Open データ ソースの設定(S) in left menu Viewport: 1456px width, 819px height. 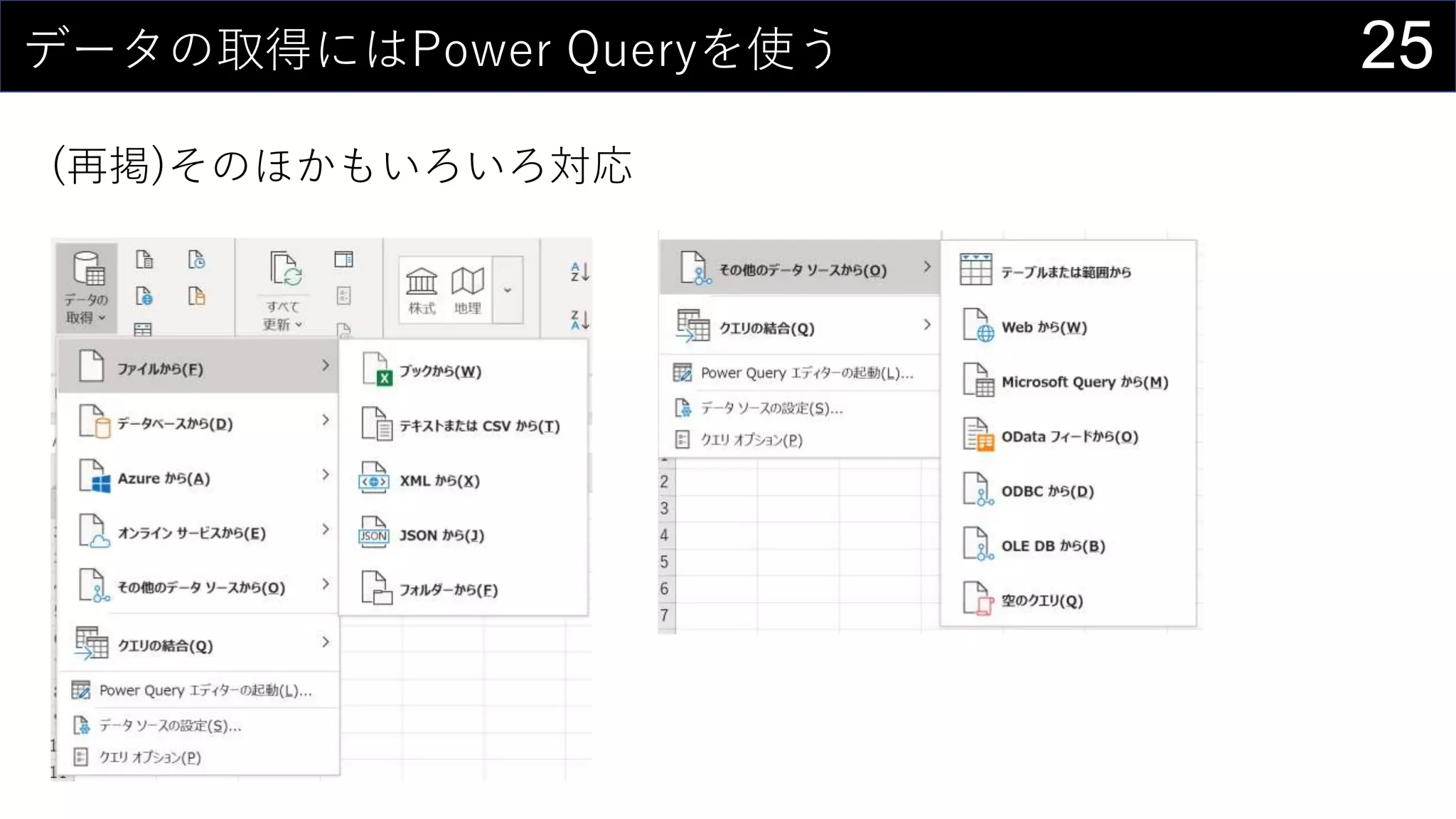pos(198,725)
